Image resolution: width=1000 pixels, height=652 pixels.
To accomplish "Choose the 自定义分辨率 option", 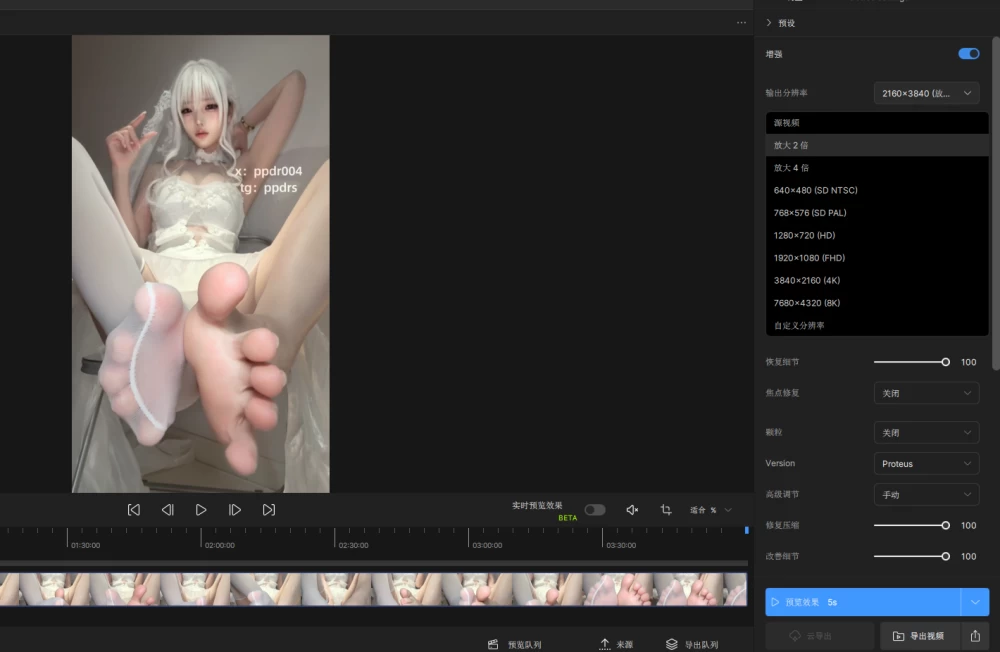I will (x=877, y=325).
